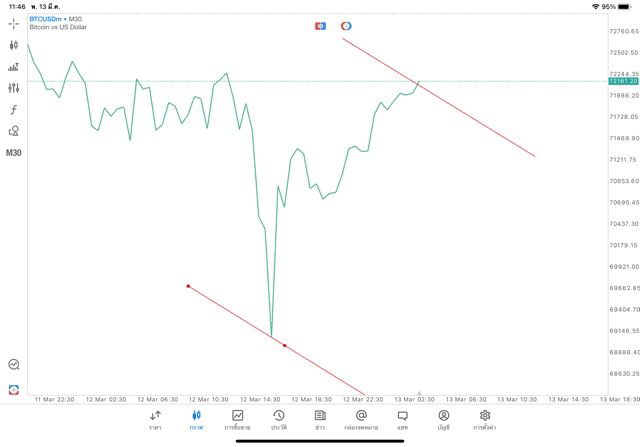The height and width of the screenshot is (447, 640).
Task: Open the BTCUSDm symbol title
Action: click(45, 19)
